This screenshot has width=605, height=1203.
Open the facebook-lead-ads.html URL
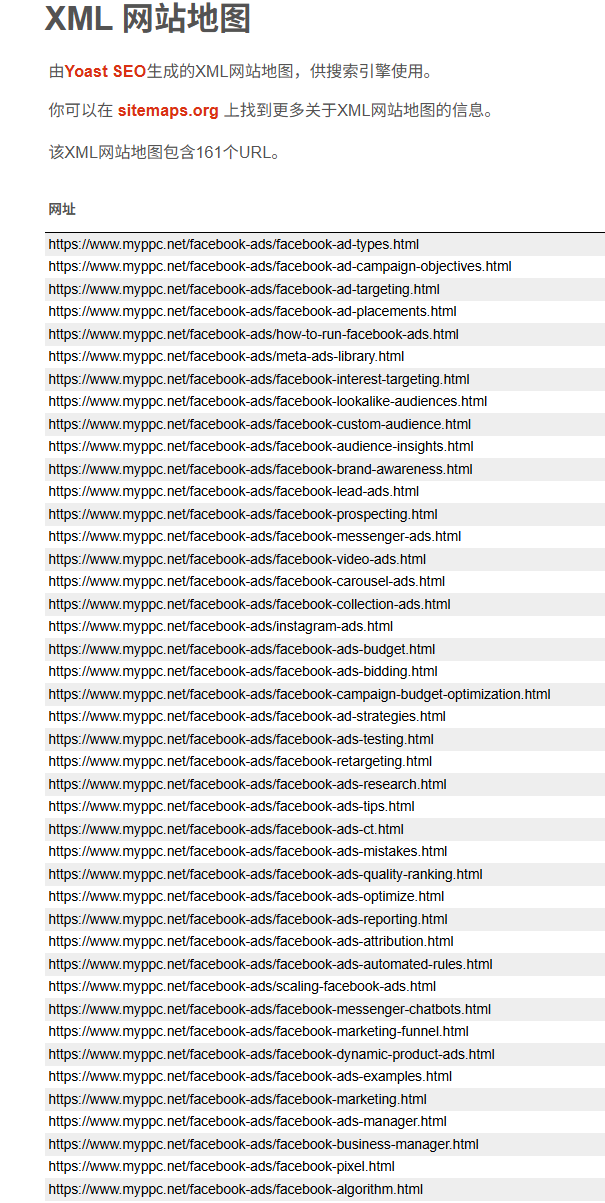point(234,491)
